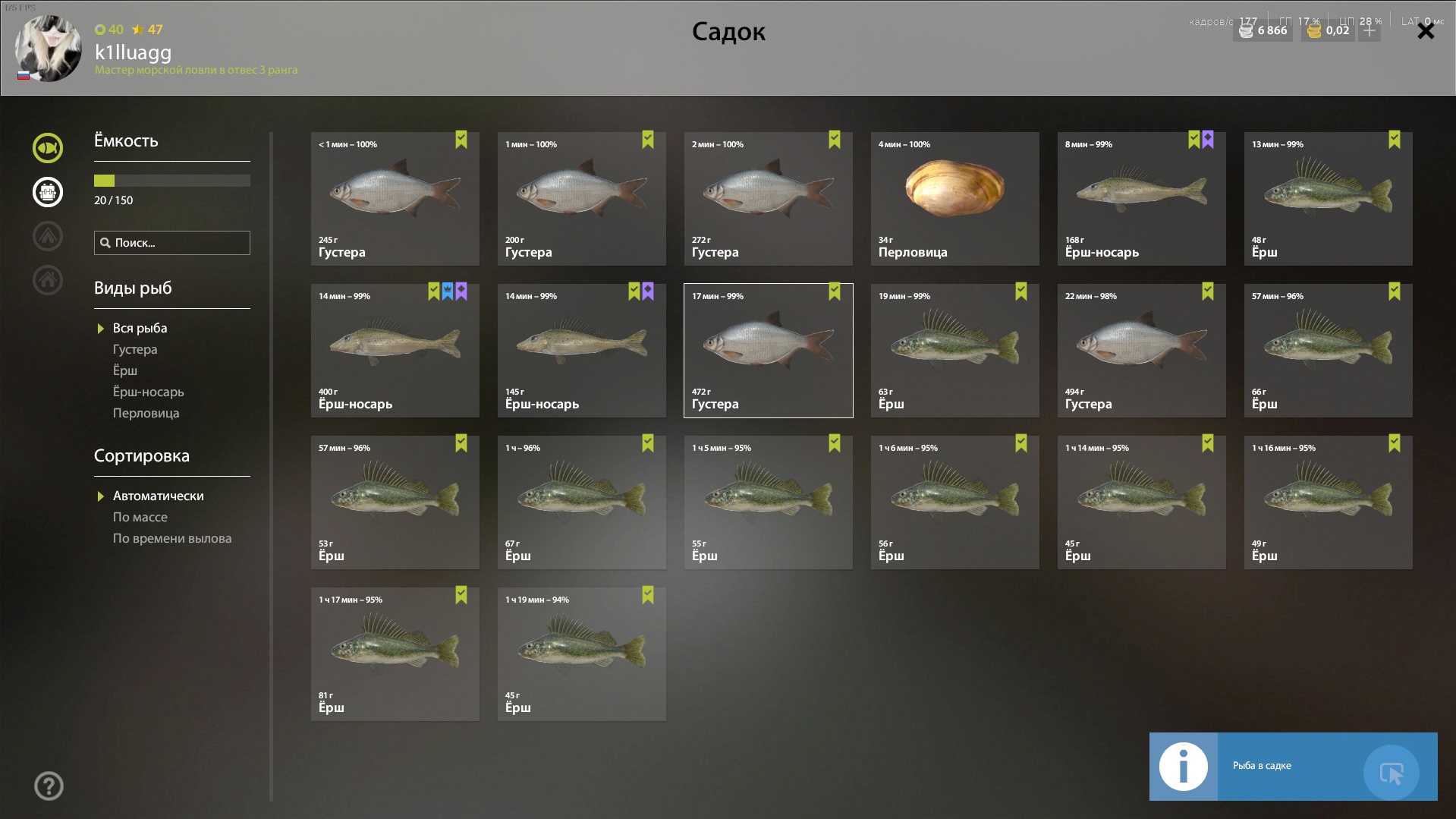The width and height of the screenshot is (1456, 819).
Task: Choose Автоматически sorting option
Action: [159, 496]
